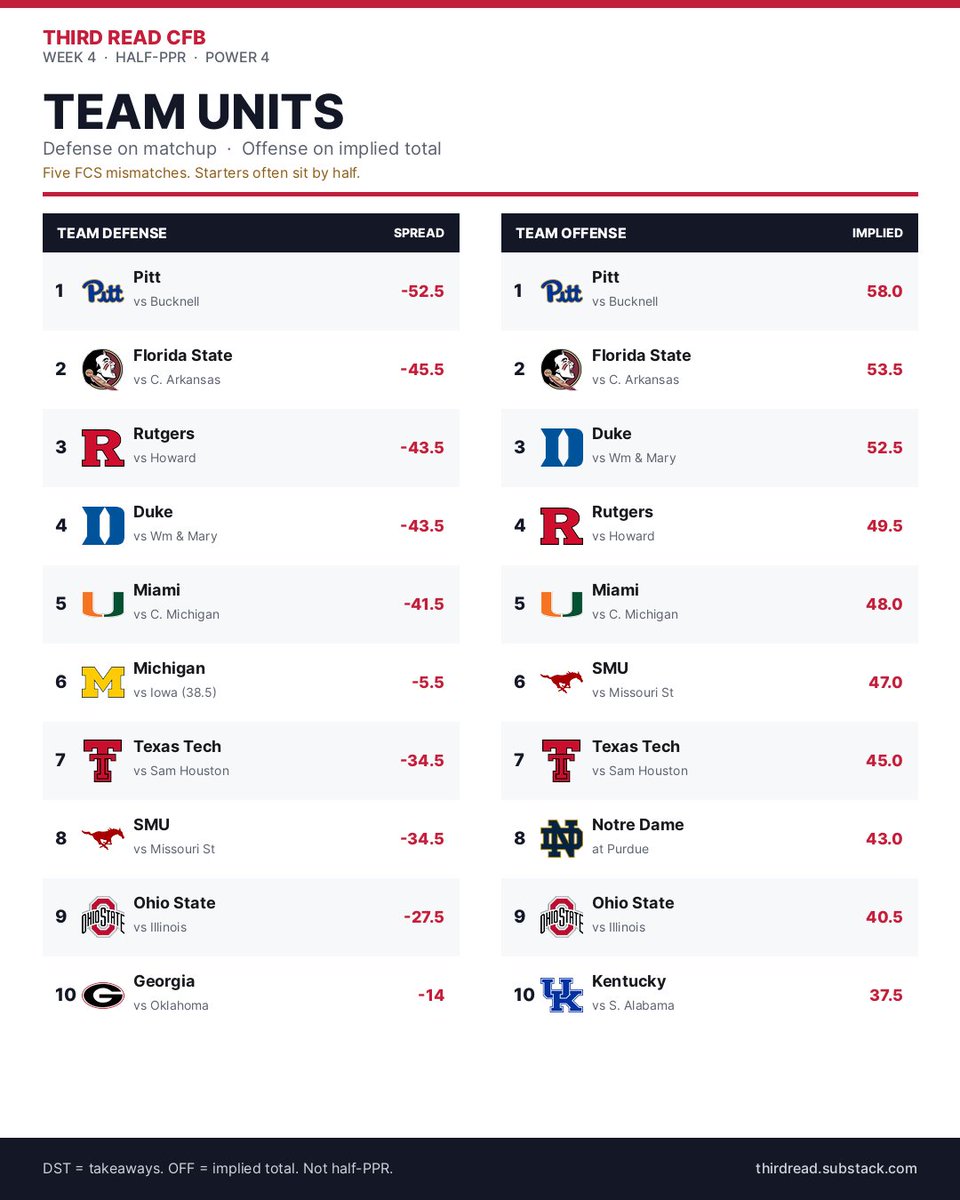Click the SMU mustang logo in Team Offense
960x1200 pixels.
pyautogui.click(x=561, y=682)
